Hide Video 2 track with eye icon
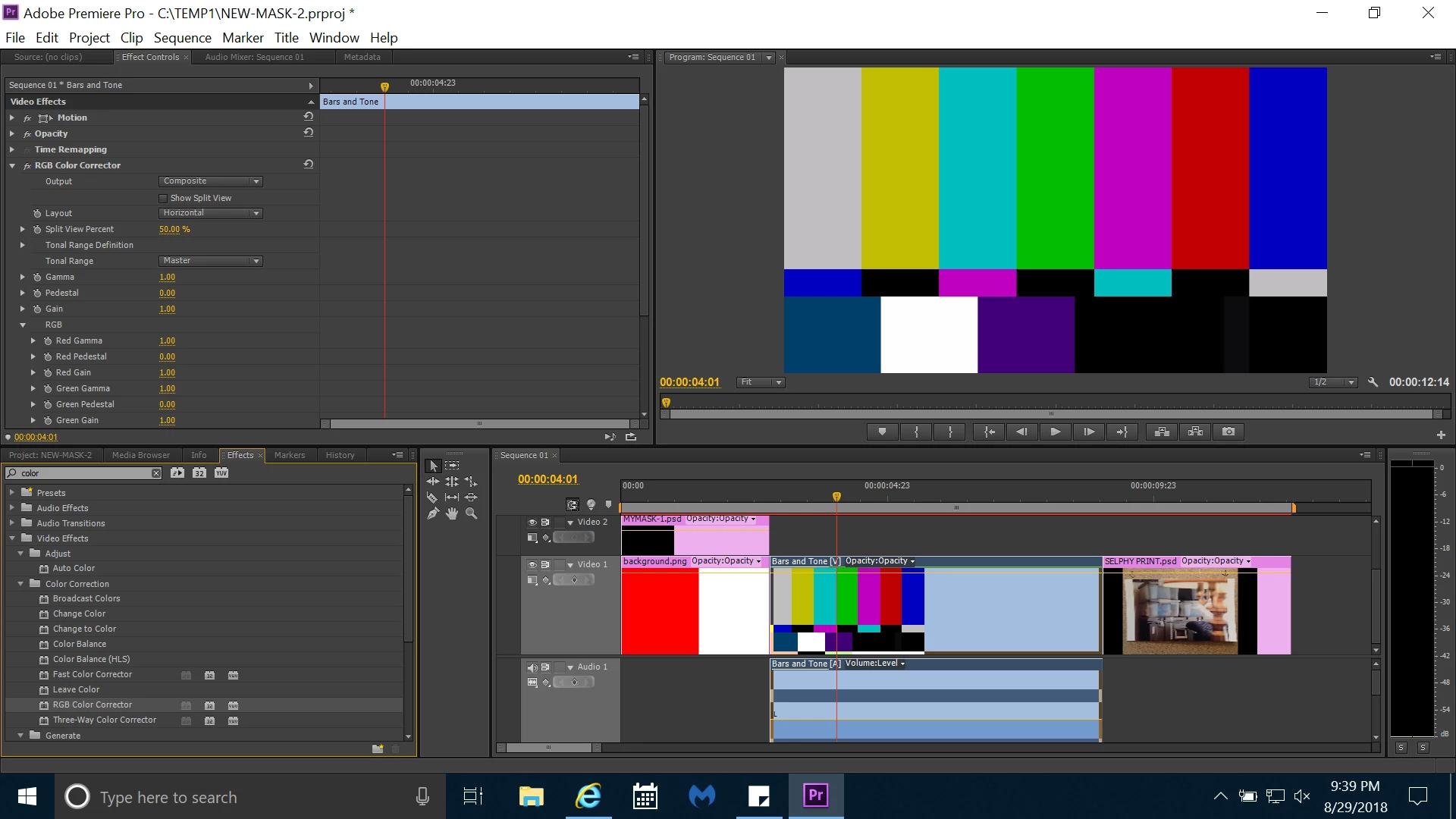This screenshot has height=819, width=1456. (x=532, y=522)
